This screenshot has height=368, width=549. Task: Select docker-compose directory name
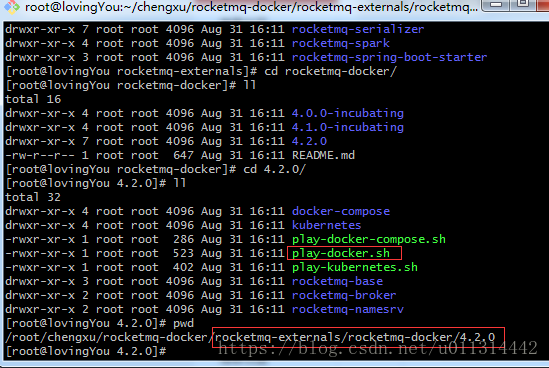tap(341, 211)
